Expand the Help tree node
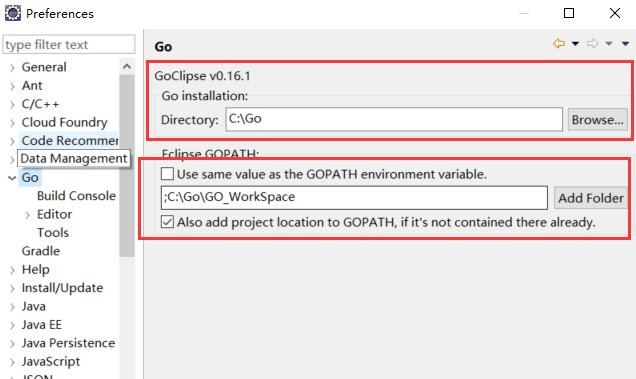Image resolution: width=636 pixels, height=379 pixels. (x=13, y=270)
